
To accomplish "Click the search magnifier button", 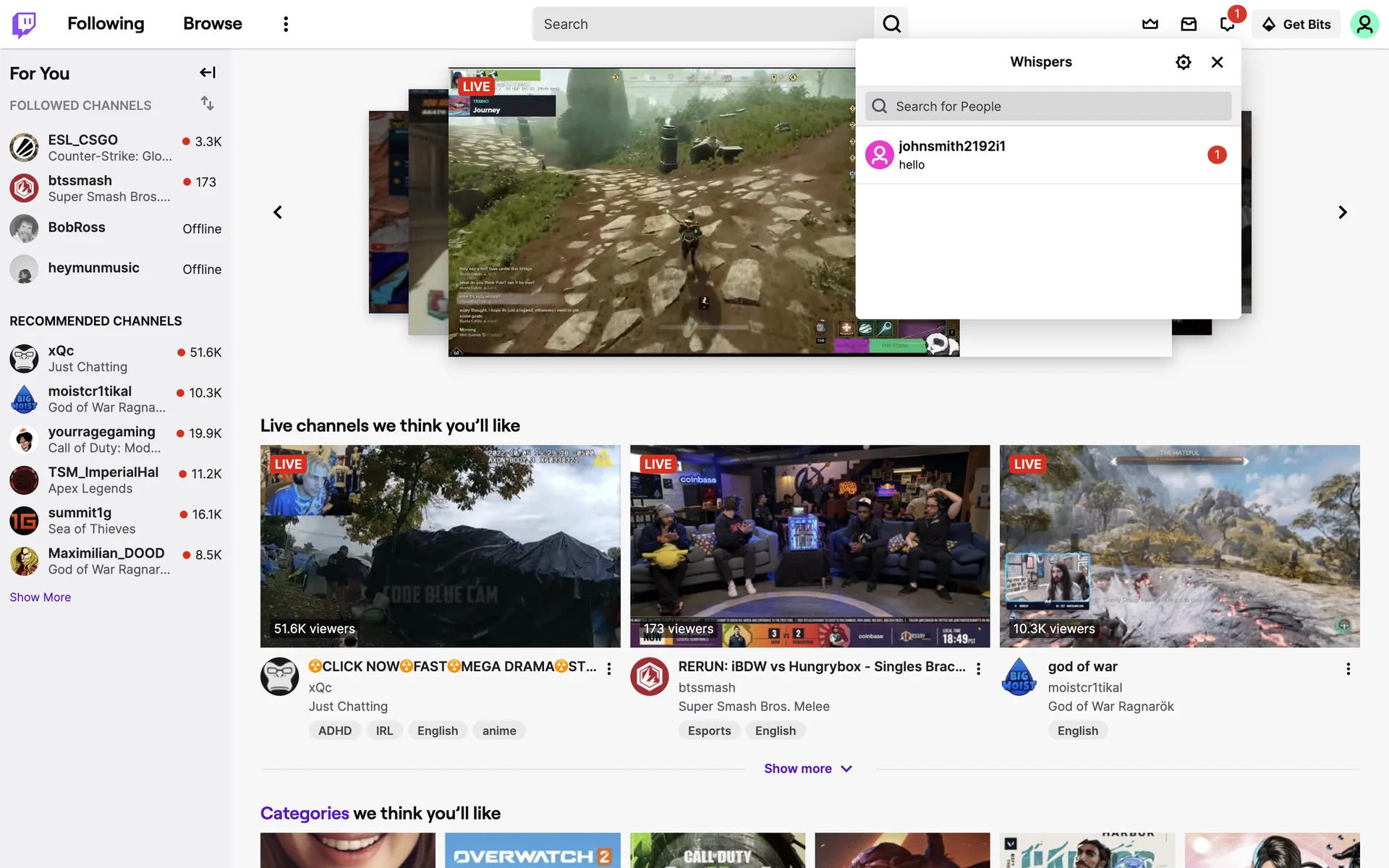I will 891,24.
